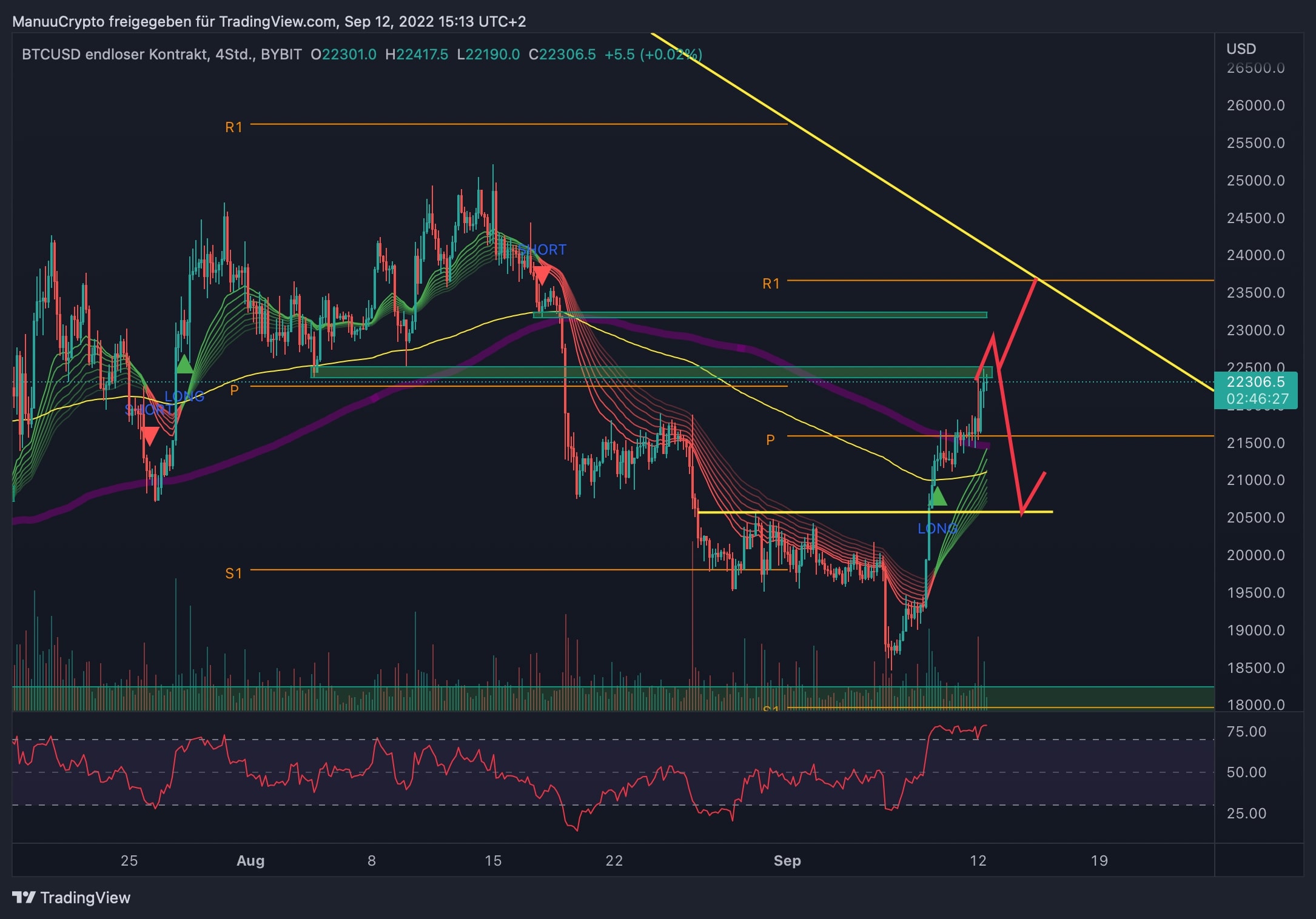Click the RSI scale value 50.00

coord(1246,772)
